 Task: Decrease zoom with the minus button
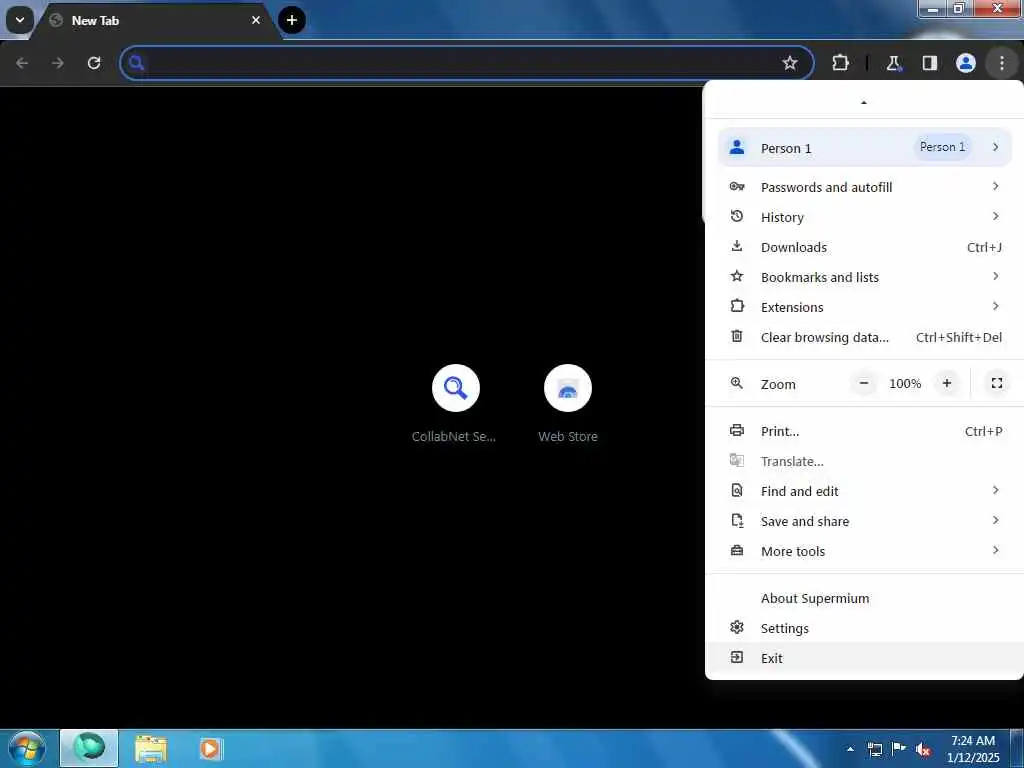pos(863,383)
